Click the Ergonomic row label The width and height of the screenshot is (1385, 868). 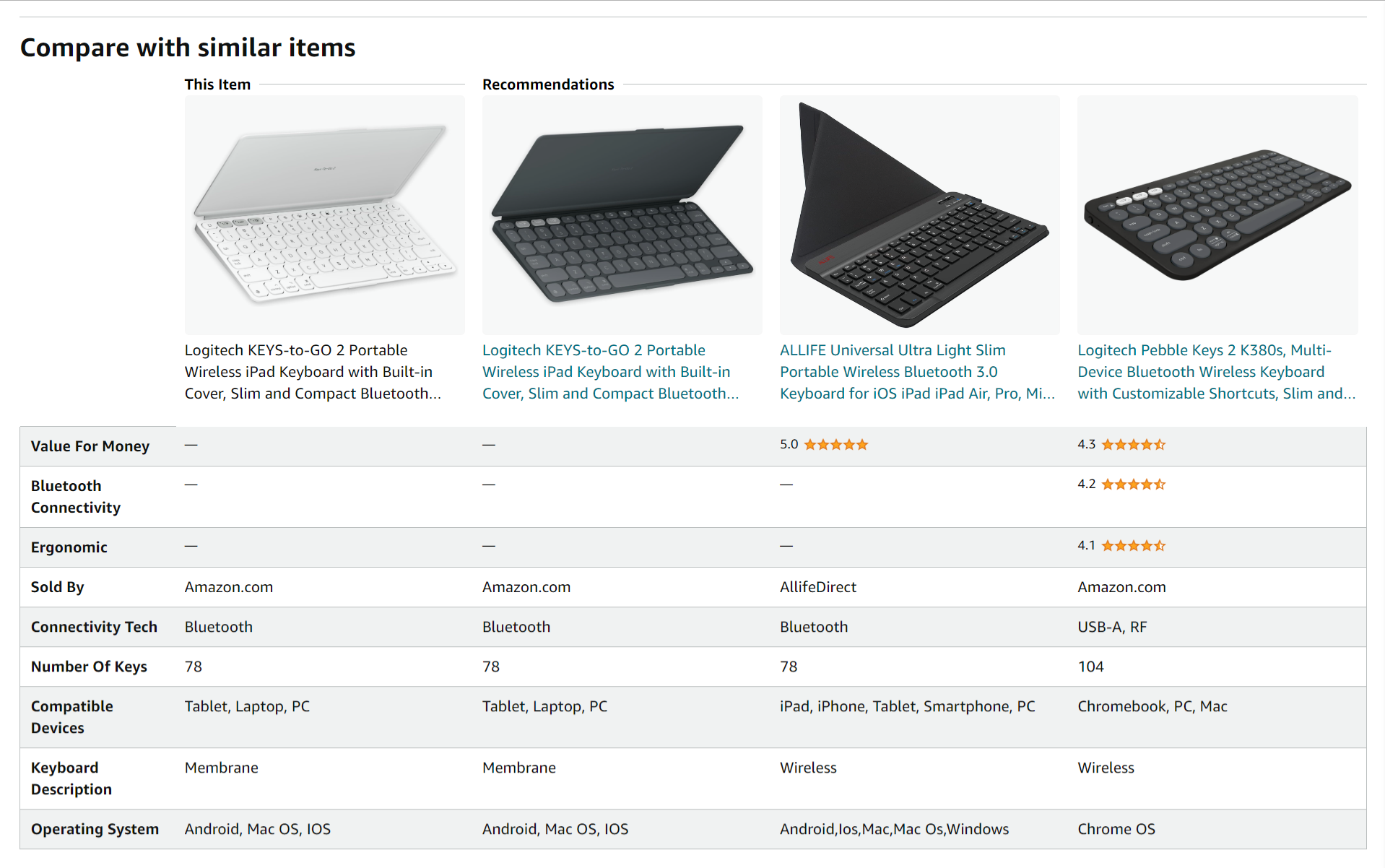click(x=69, y=547)
